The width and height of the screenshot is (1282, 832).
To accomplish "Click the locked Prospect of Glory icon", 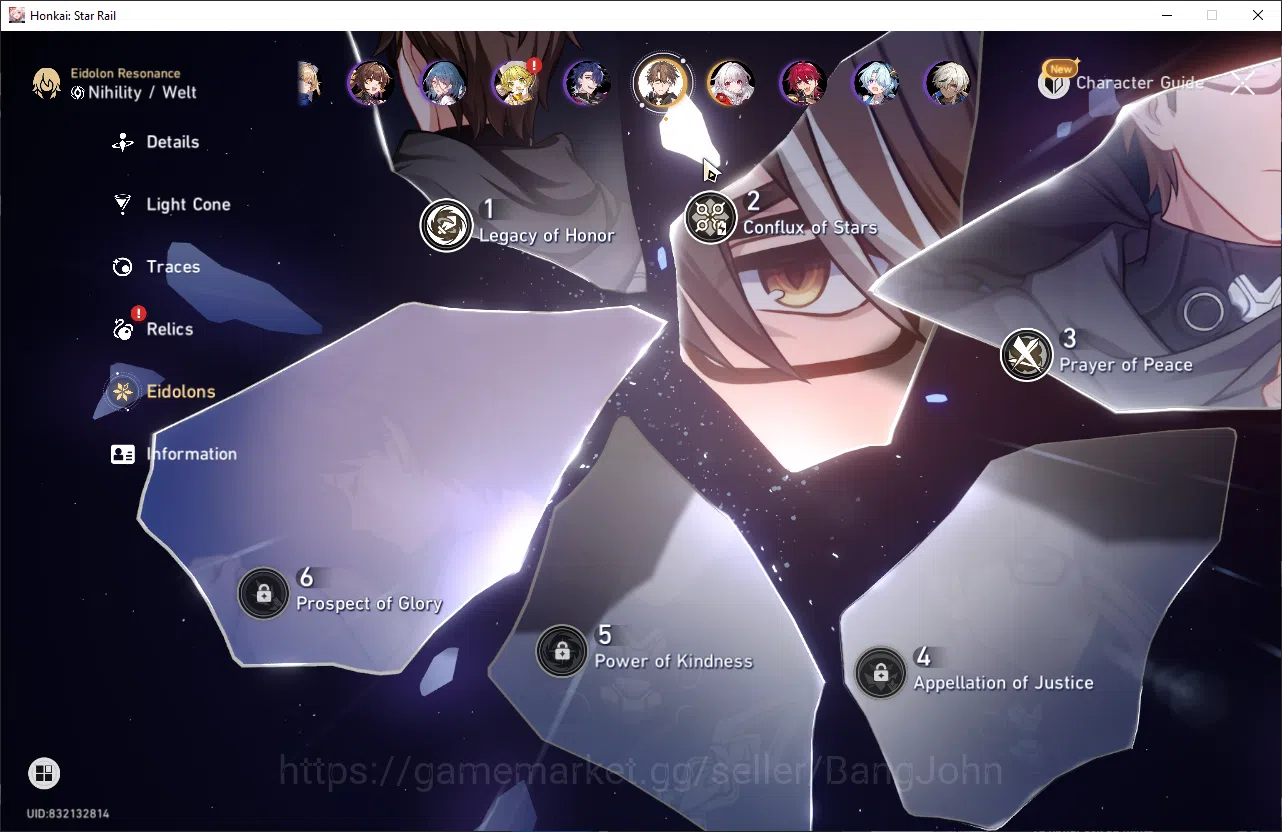I will click(x=264, y=594).
